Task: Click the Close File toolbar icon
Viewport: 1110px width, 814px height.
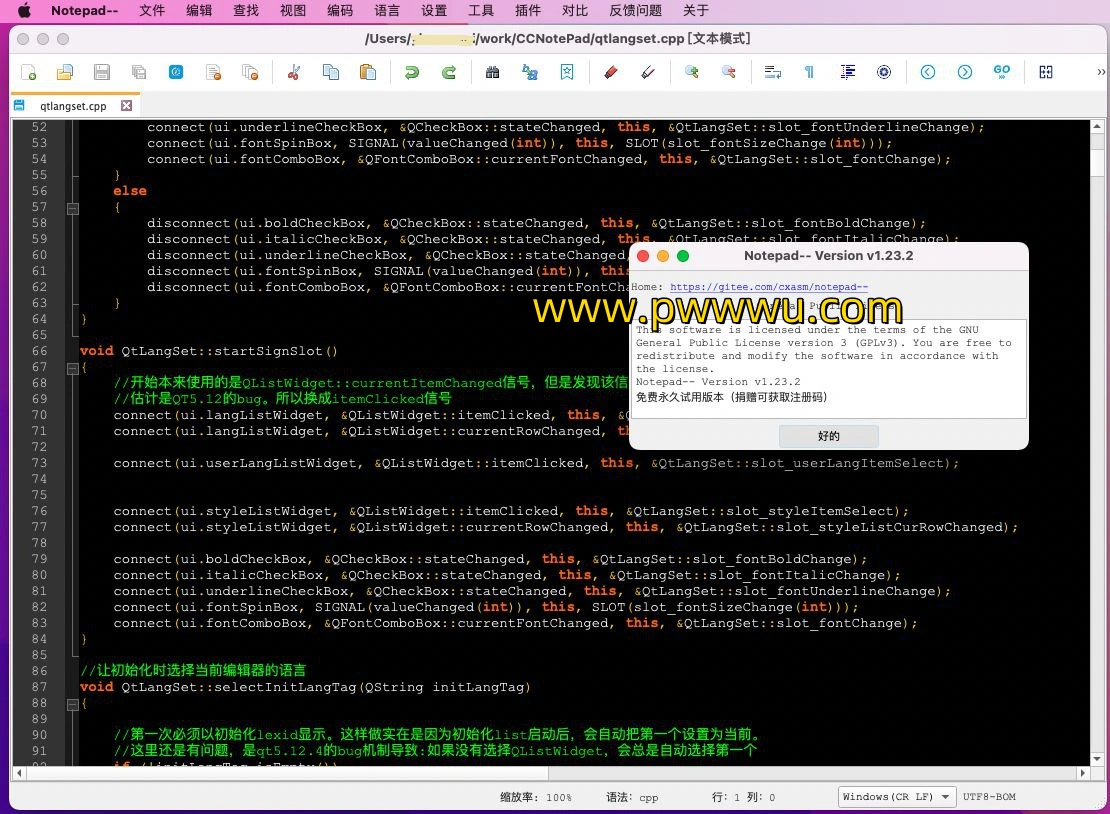Action: click(x=213, y=72)
